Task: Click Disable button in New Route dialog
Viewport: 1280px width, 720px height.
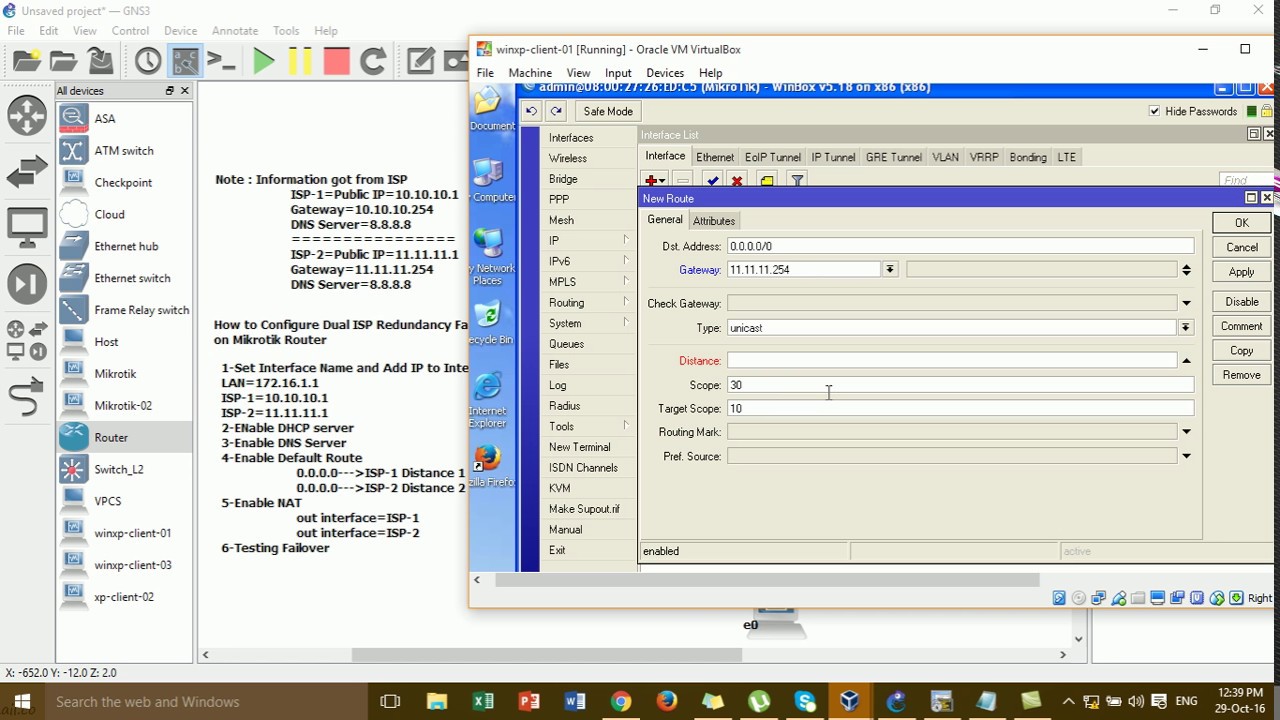Action: tap(1242, 301)
